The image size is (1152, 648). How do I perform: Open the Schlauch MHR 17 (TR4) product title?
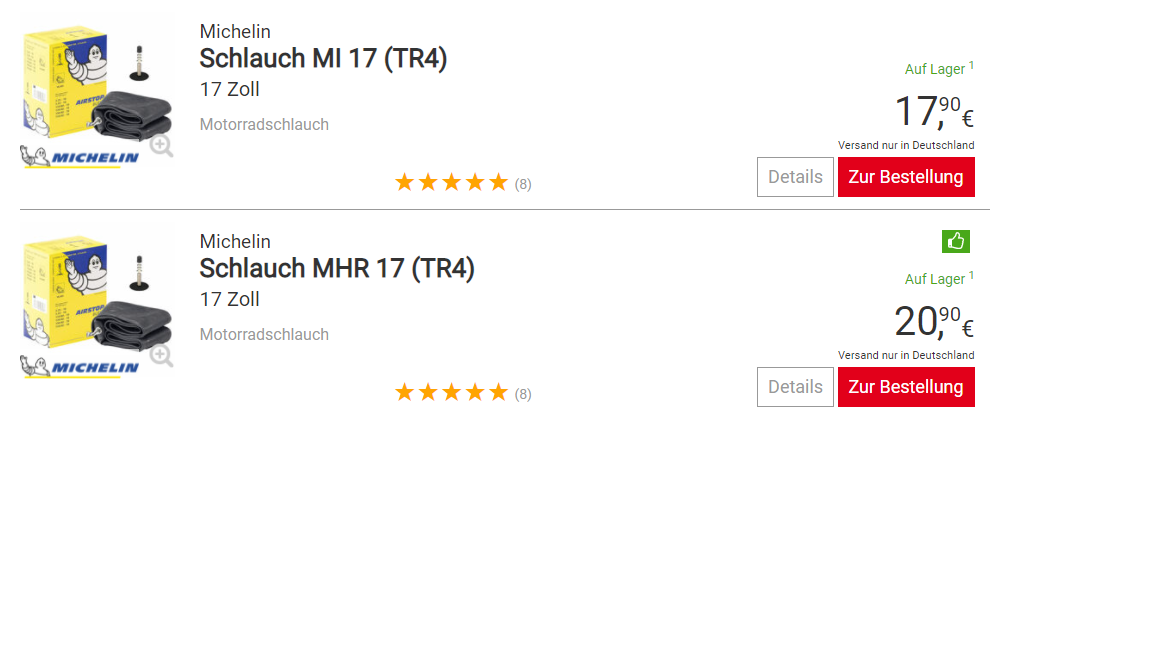(337, 268)
